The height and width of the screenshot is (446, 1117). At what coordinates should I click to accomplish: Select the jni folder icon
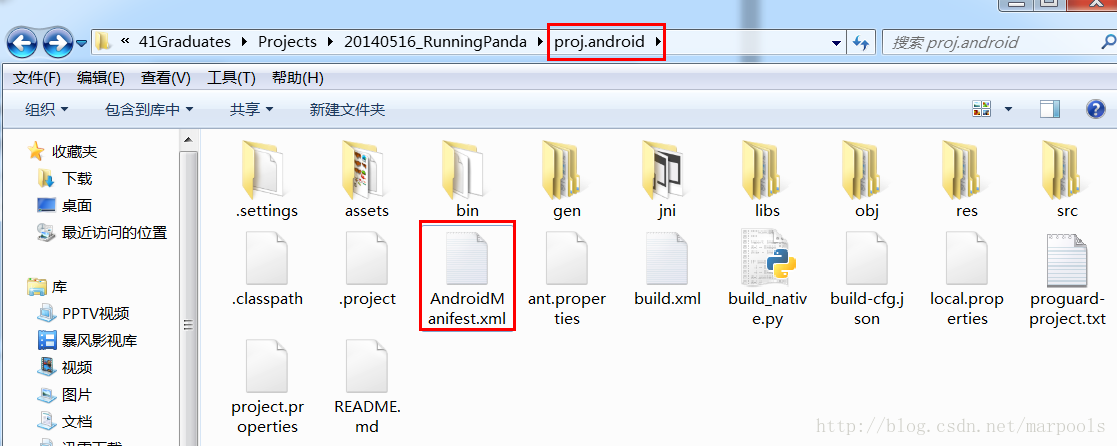667,170
